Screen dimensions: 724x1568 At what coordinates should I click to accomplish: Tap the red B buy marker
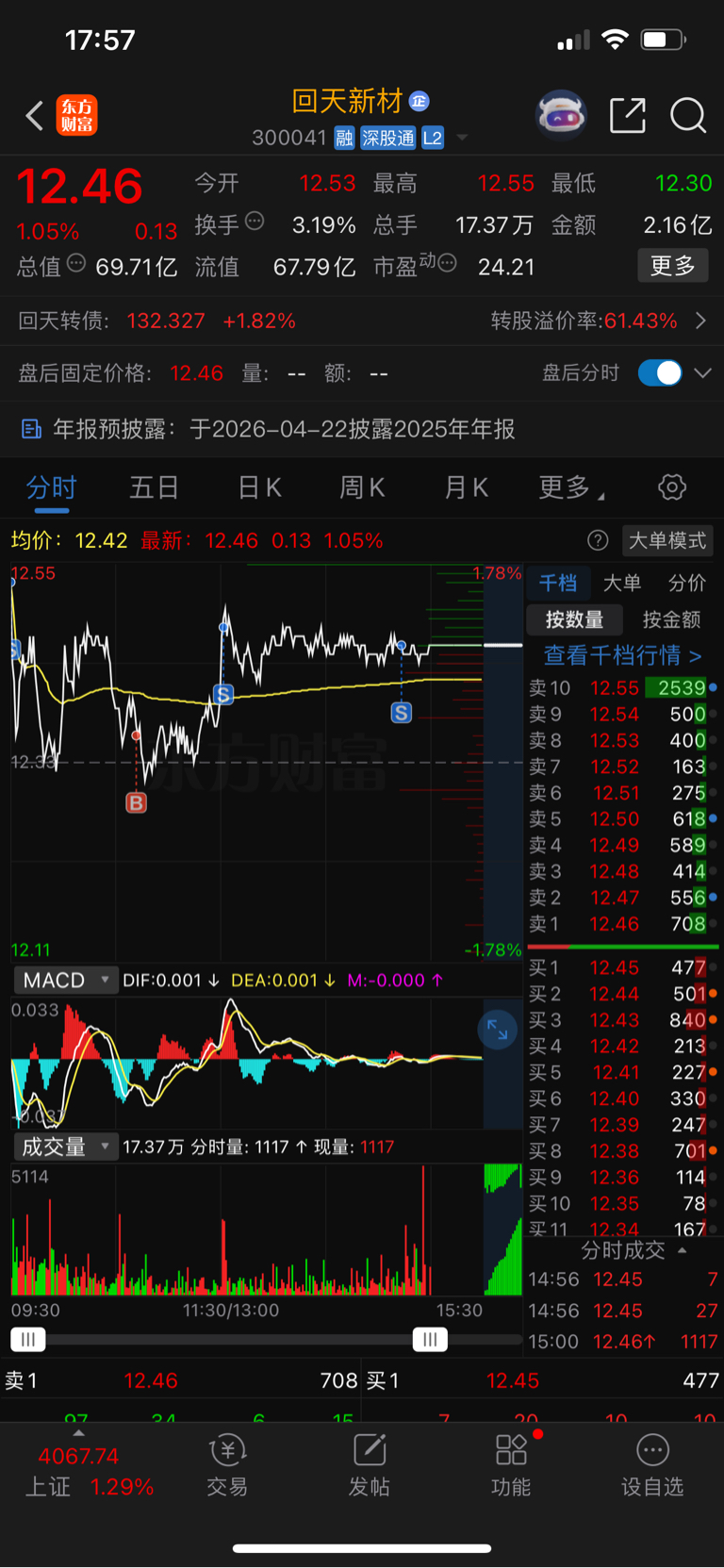(137, 802)
